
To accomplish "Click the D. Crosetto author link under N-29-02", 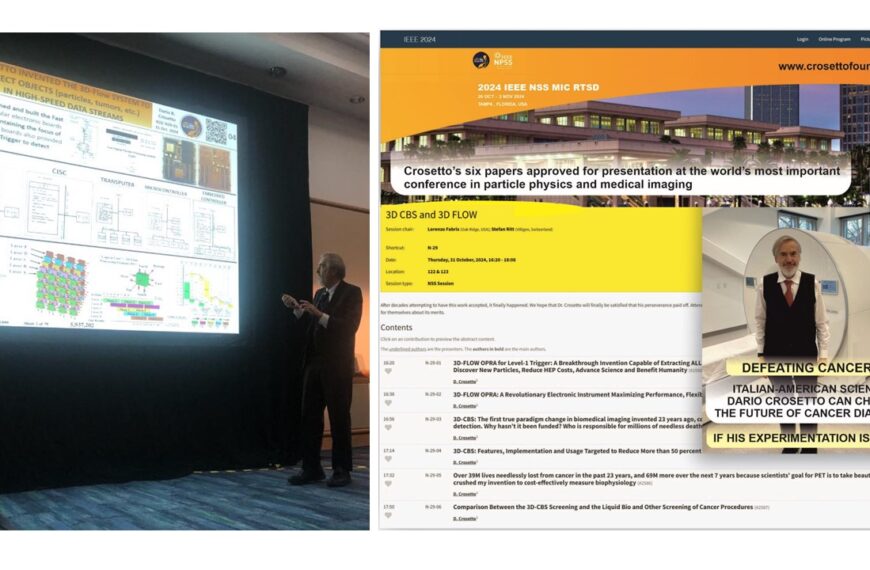I will (465, 406).
